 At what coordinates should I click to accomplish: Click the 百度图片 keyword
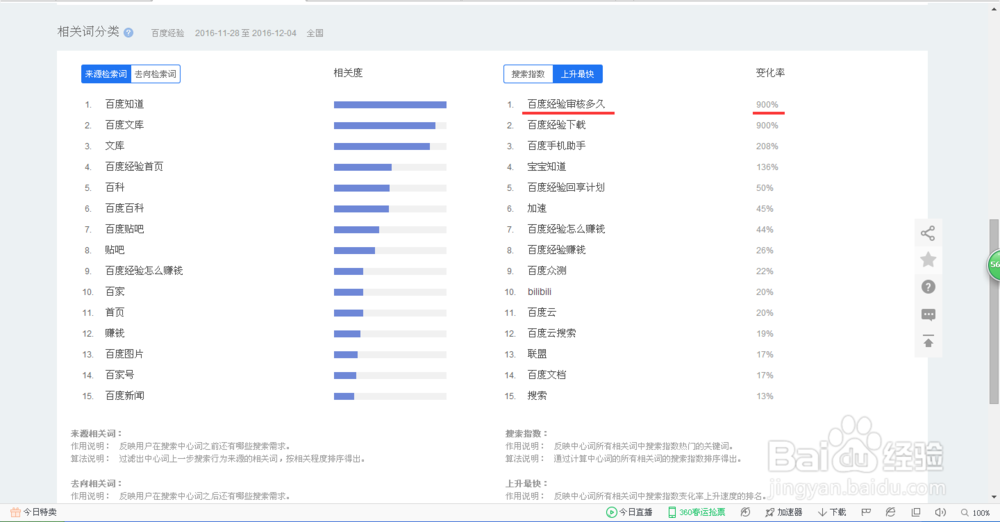[124, 354]
